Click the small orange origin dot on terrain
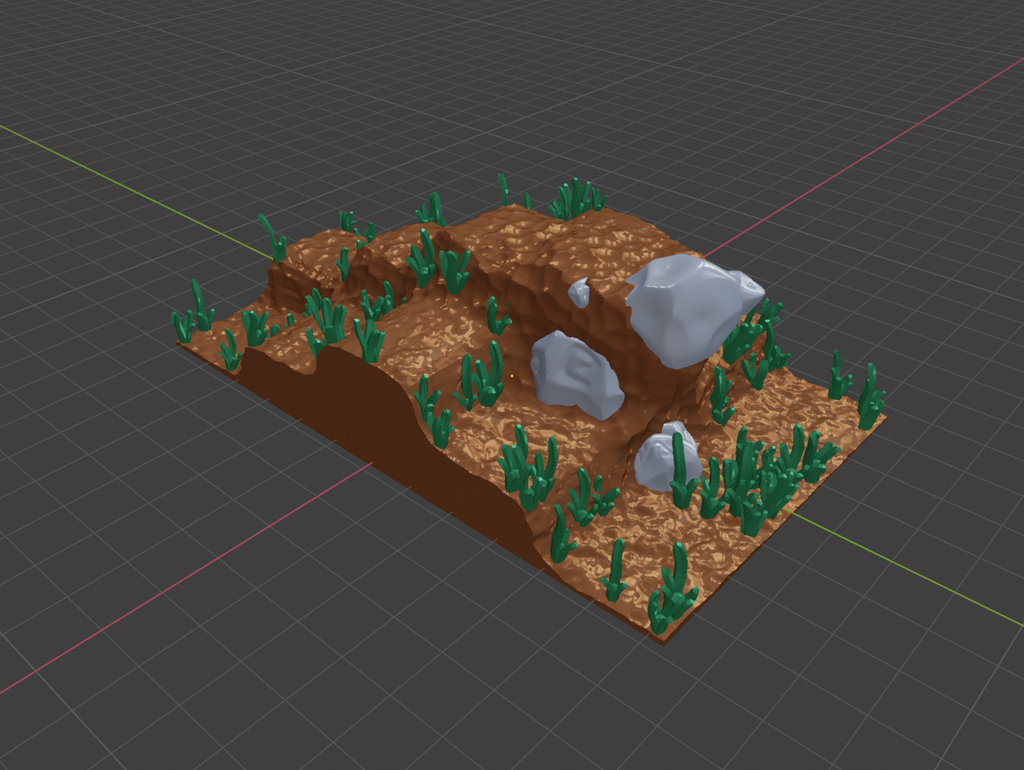The image size is (1024, 770). [x=511, y=376]
